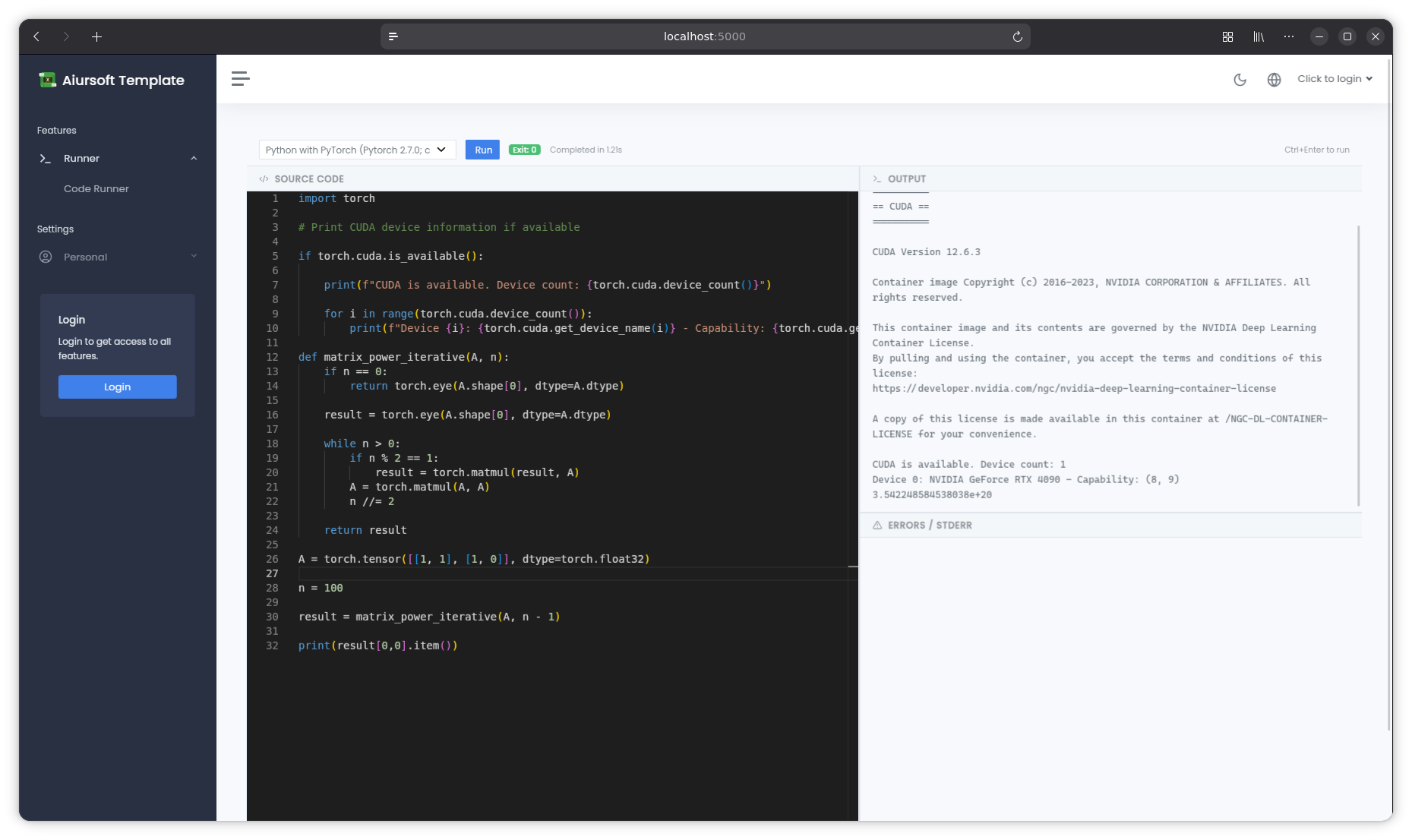1412x840 pixels.
Task: Toggle the sidebar hamburger menu icon
Action: pyautogui.click(x=241, y=79)
